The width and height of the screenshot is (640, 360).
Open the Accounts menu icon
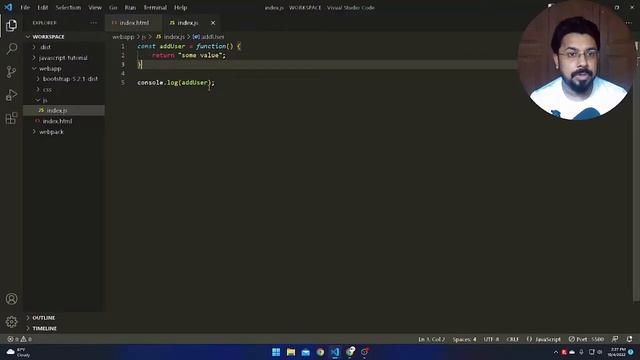[x=11, y=299]
